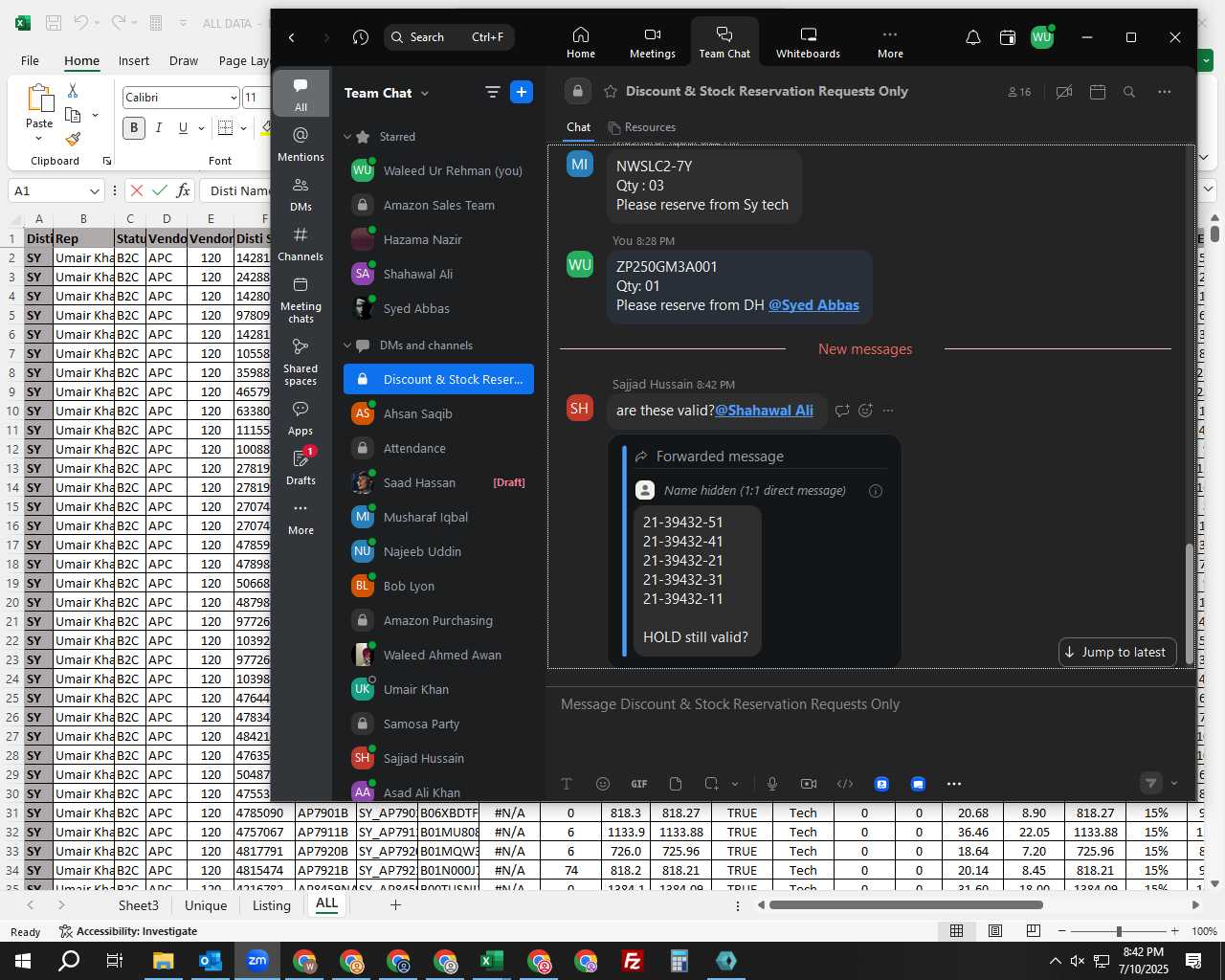Switch Excel to Normal view
Image resolution: width=1225 pixels, height=980 pixels.
coord(956,931)
